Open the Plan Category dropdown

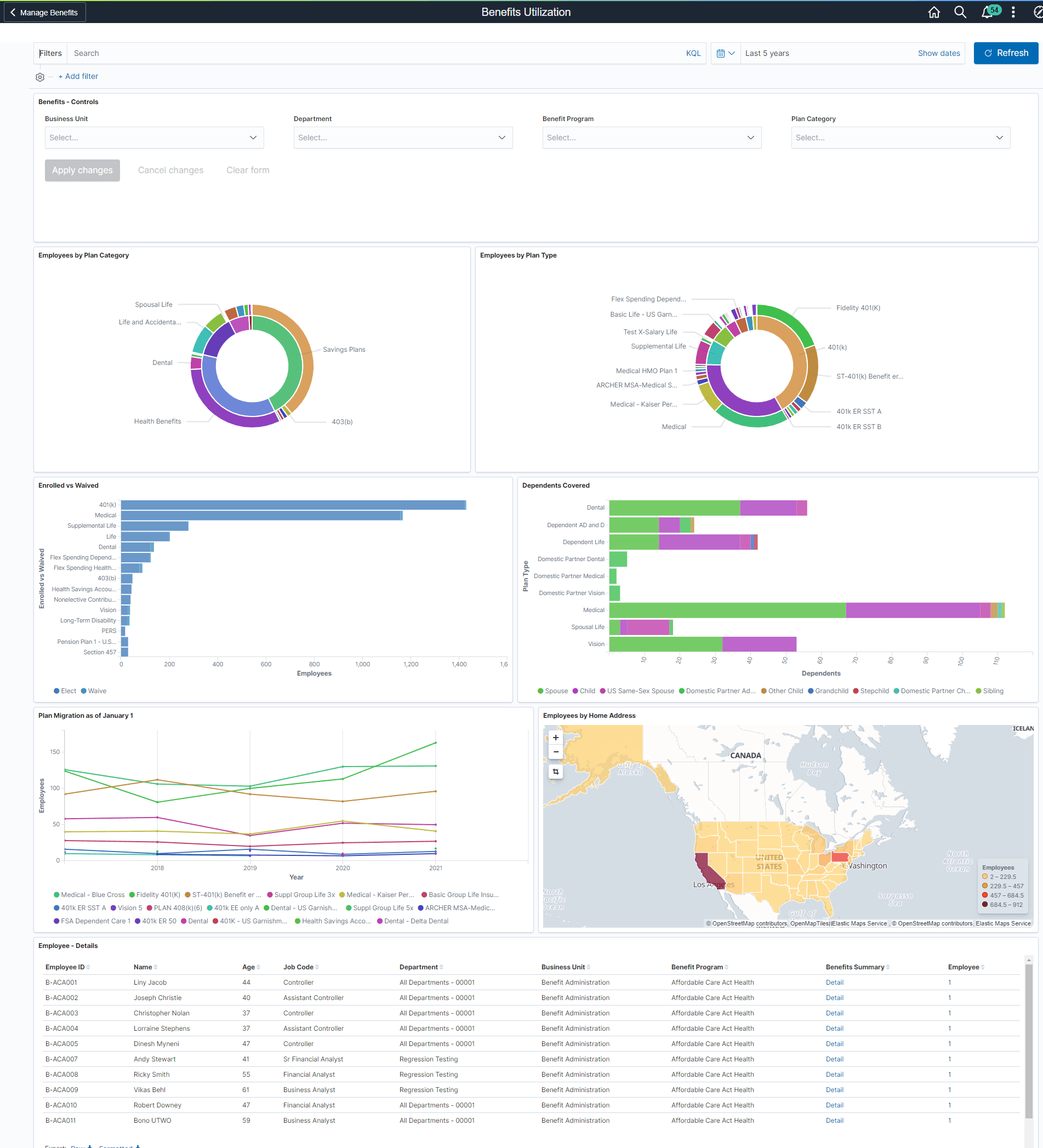(x=900, y=137)
